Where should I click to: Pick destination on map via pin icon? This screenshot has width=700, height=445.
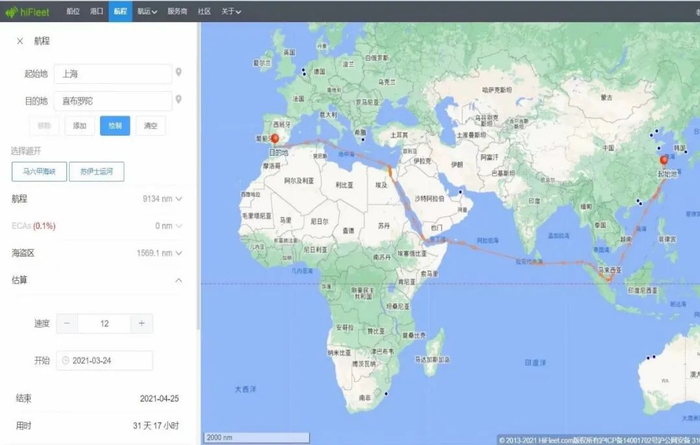coord(179,99)
